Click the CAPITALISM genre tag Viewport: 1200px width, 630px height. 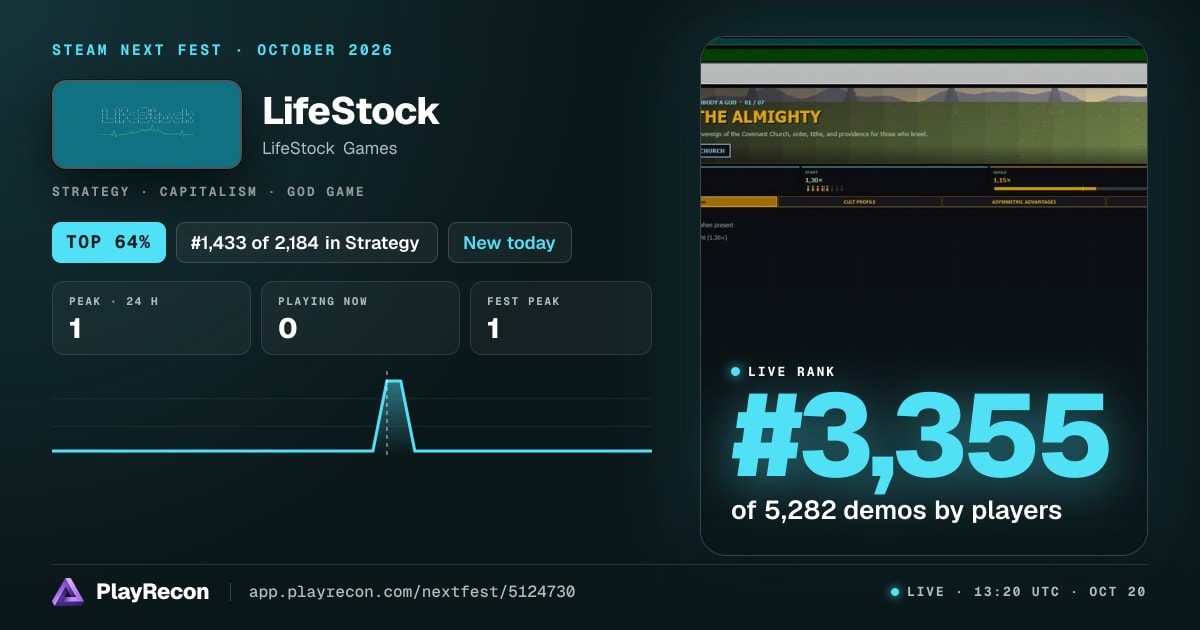(x=208, y=191)
